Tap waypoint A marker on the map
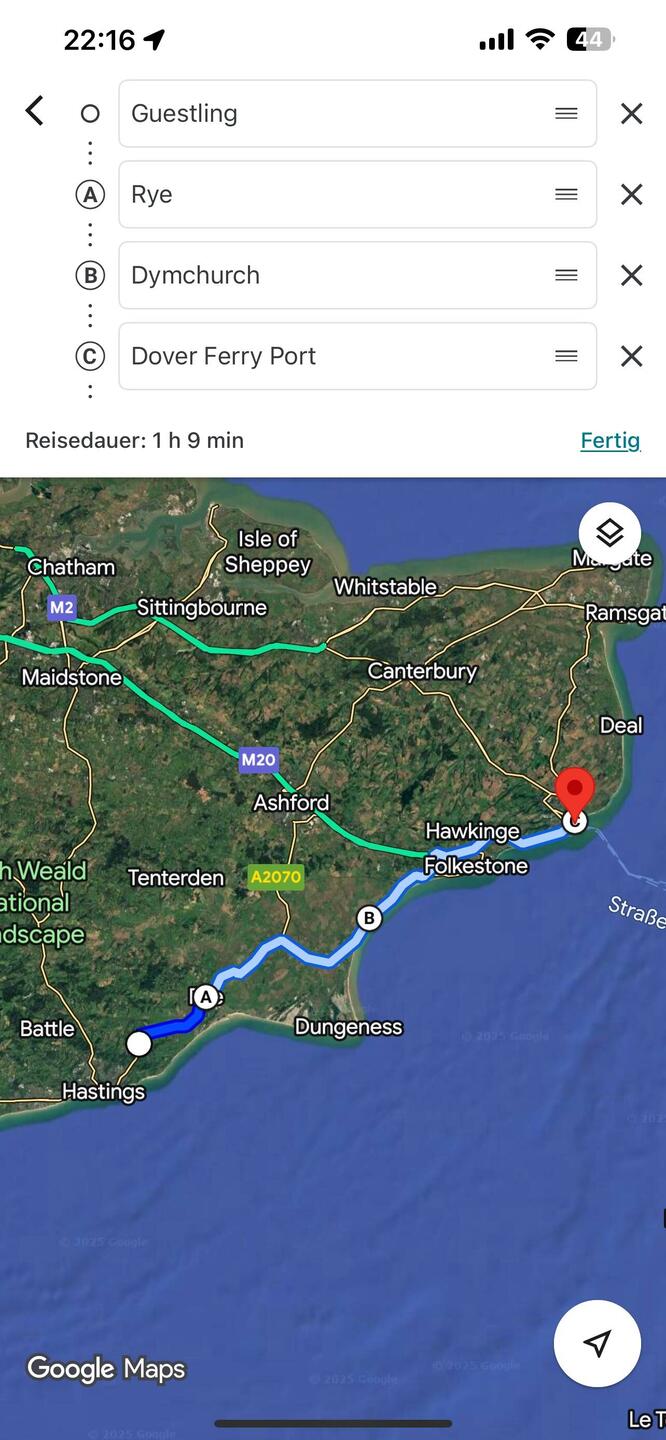 tap(206, 996)
